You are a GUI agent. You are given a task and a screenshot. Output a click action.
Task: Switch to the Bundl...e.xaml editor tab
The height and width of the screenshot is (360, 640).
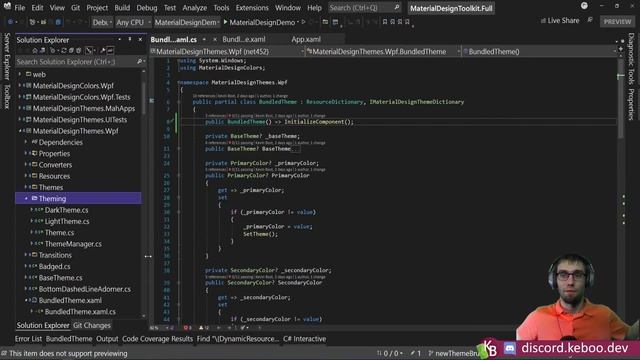point(244,39)
